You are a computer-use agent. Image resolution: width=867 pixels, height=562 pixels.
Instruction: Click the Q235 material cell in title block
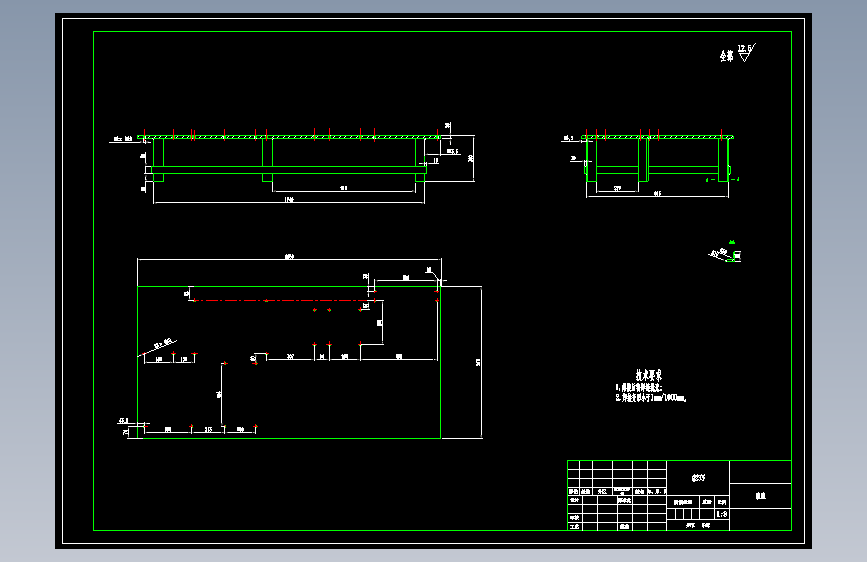698,477
